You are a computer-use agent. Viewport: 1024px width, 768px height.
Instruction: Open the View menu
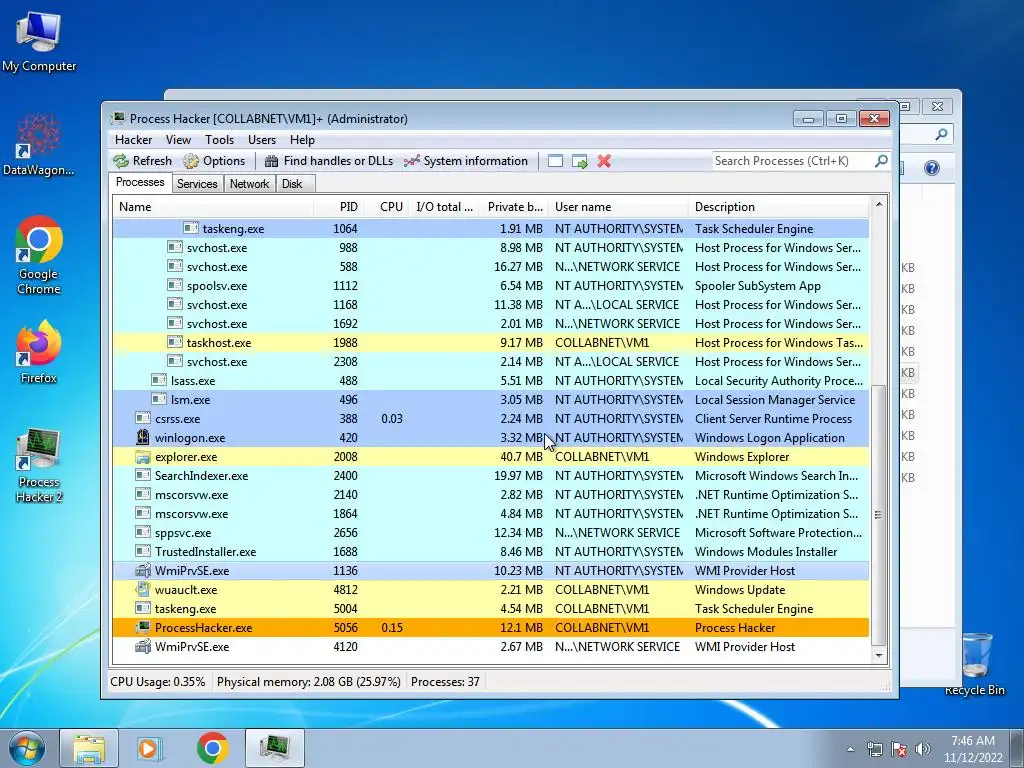pyautogui.click(x=178, y=140)
